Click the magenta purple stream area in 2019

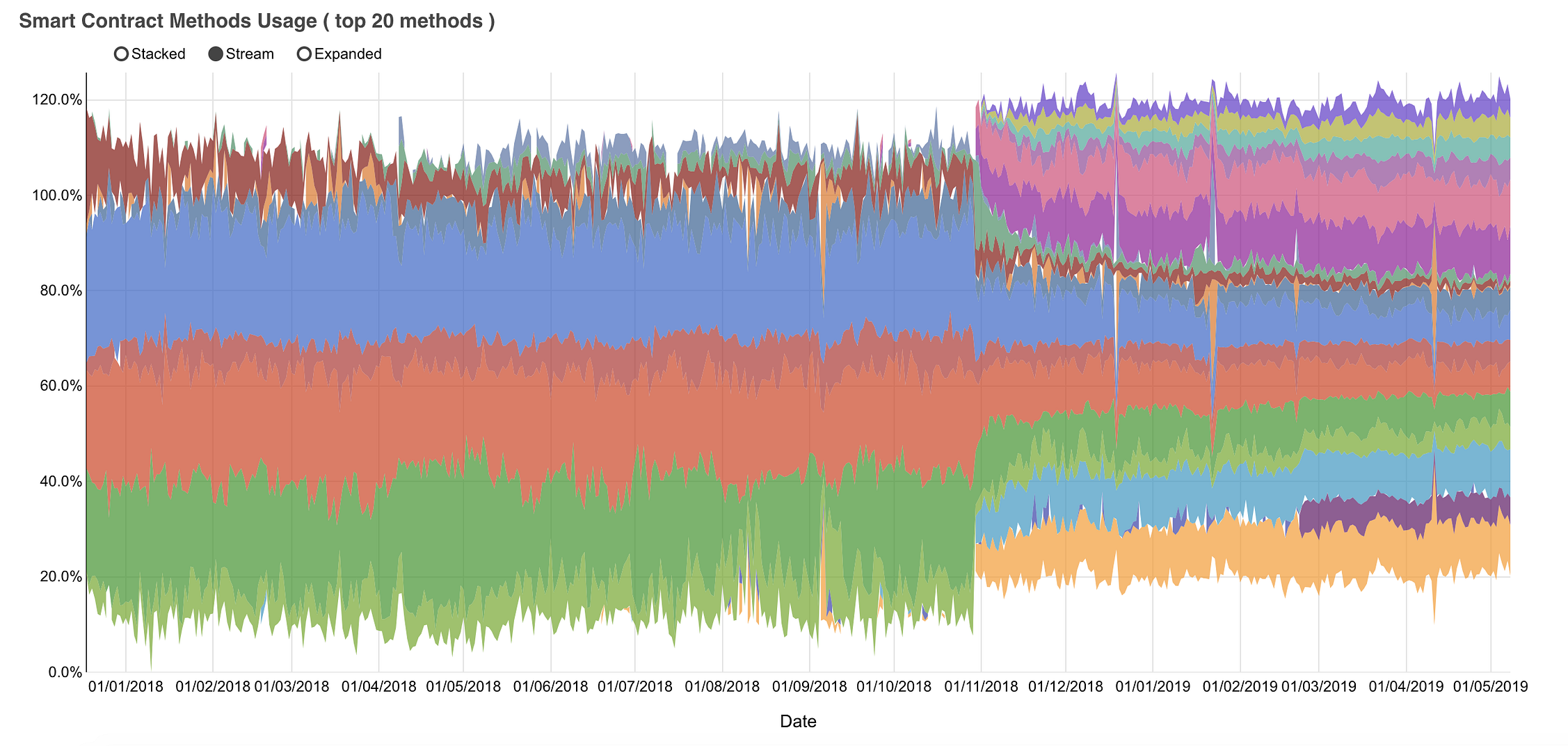pos(1252,236)
